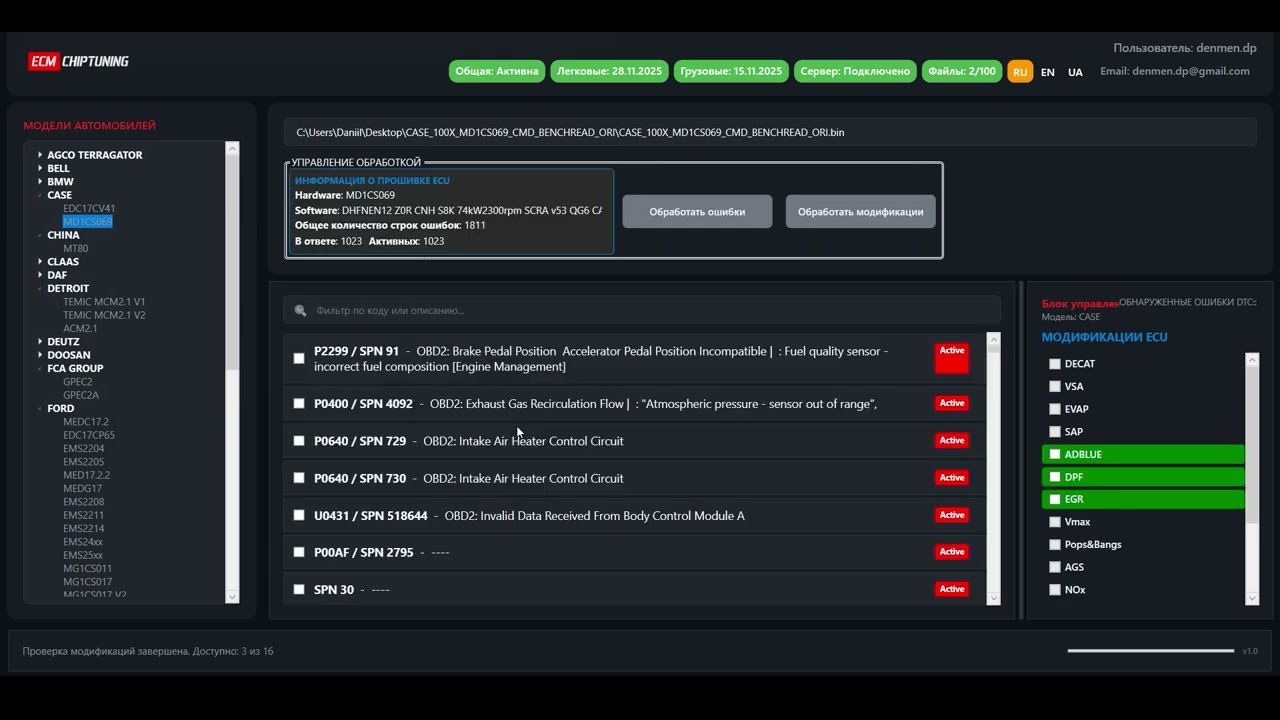Select TEMIC MCM2.1 V1 under DETROIT

(104, 302)
